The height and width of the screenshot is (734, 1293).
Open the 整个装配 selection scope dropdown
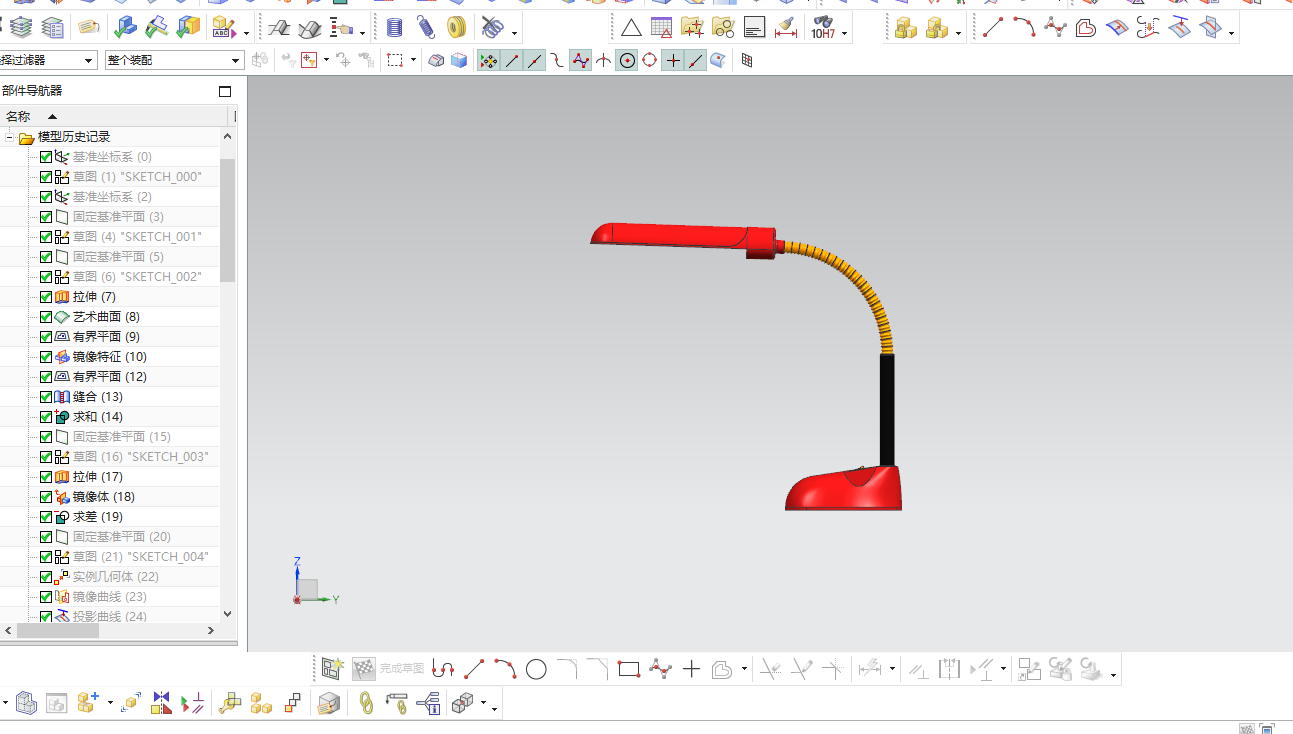[174, 61]
